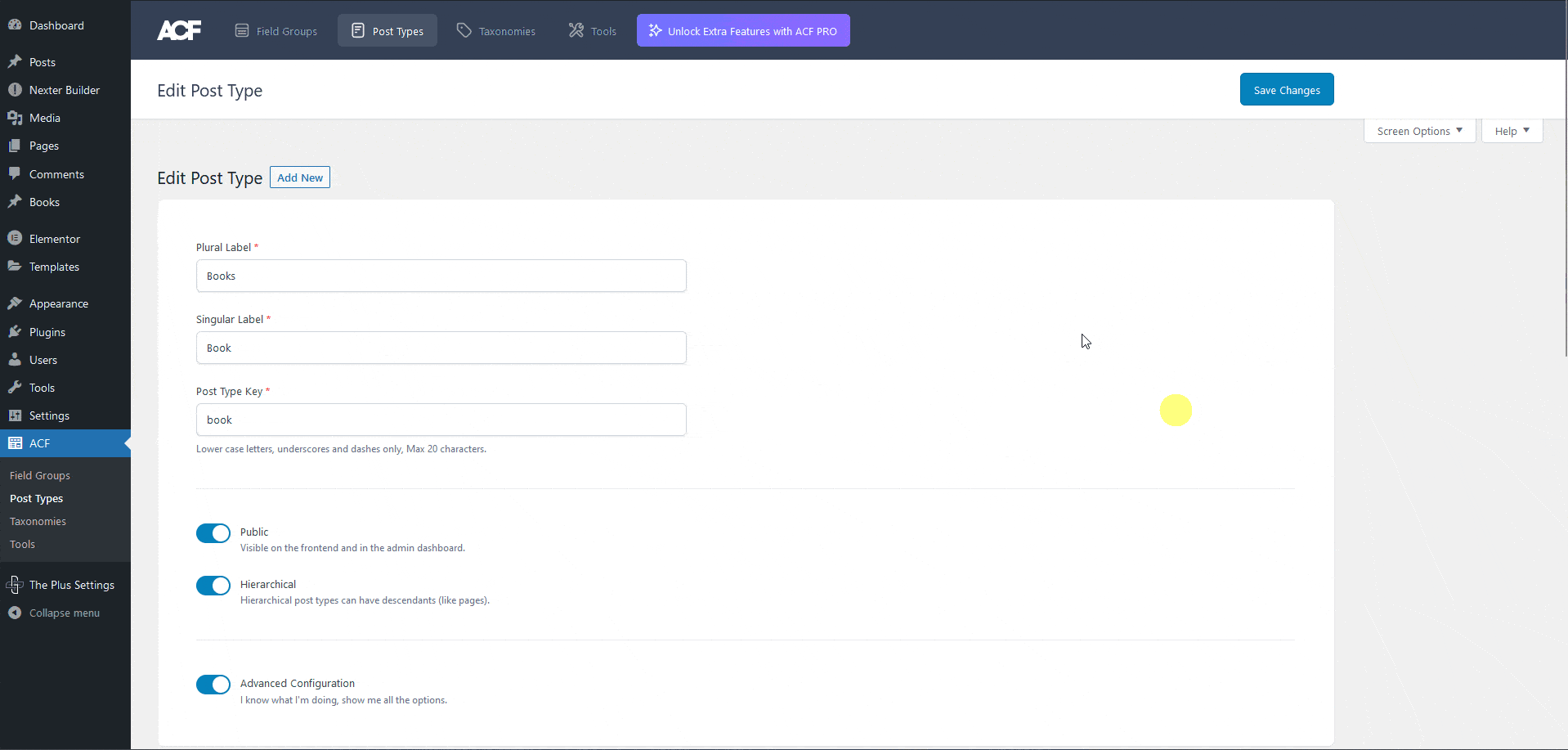Open the Taxonomies tab
Viewport: 1568px width, 750px height.
pyautogui.click(x=495, y=30)
